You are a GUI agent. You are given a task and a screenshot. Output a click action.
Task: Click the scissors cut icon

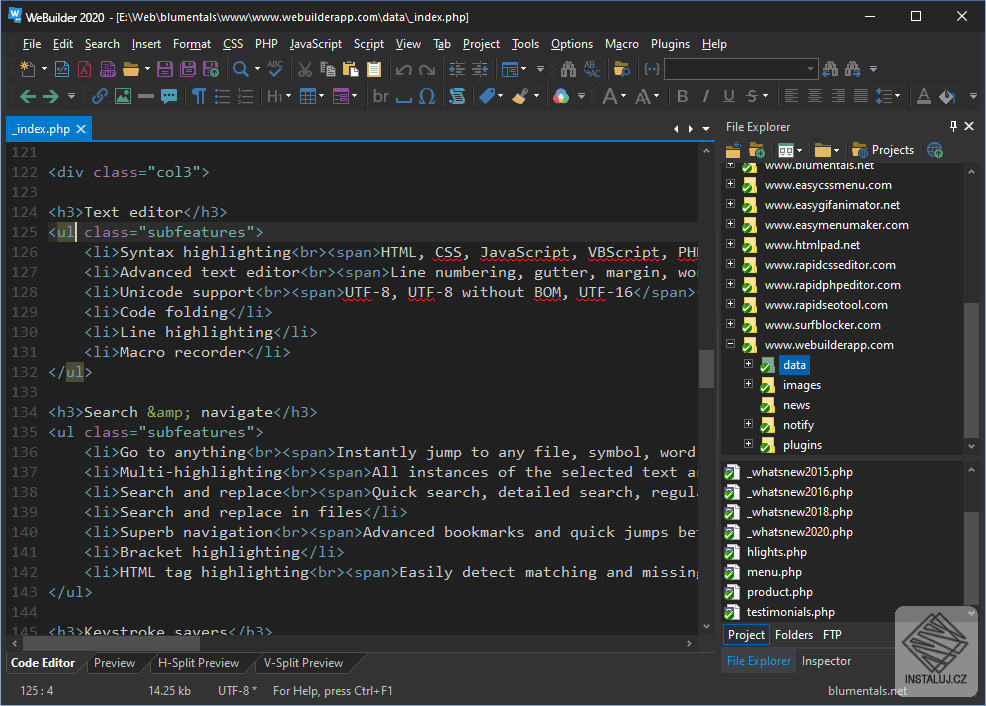304,69
